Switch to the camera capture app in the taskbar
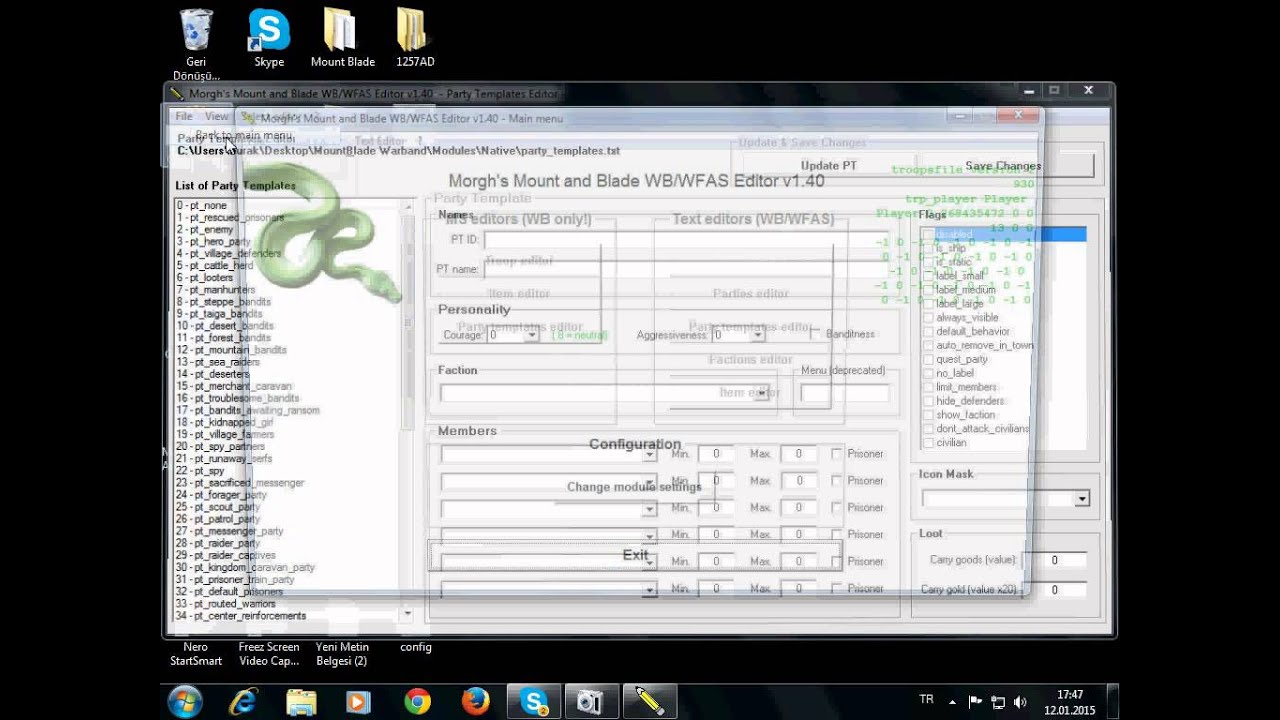The width and height of the screenshot is (1280, 720). (x=590, y=702)
